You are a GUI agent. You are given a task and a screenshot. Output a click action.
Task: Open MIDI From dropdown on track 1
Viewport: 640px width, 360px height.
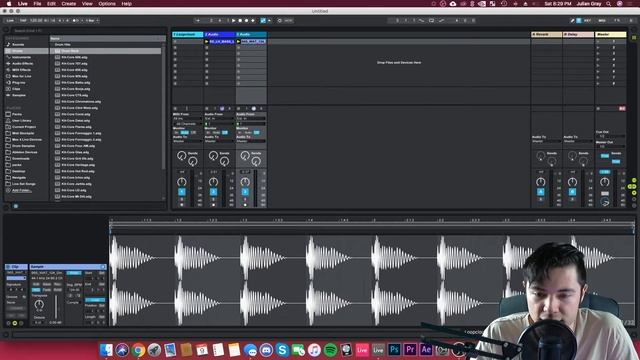tap(187, 119)
